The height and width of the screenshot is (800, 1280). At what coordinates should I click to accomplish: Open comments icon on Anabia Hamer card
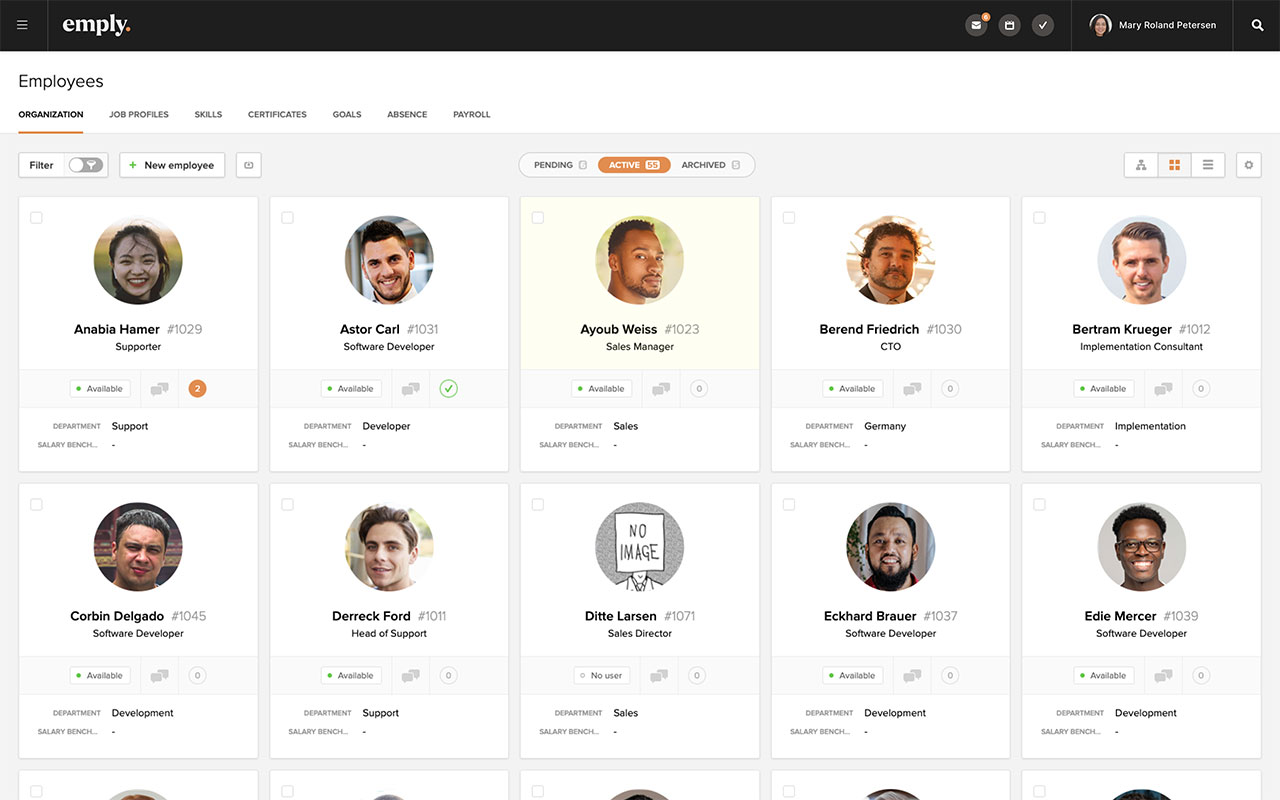159,389
